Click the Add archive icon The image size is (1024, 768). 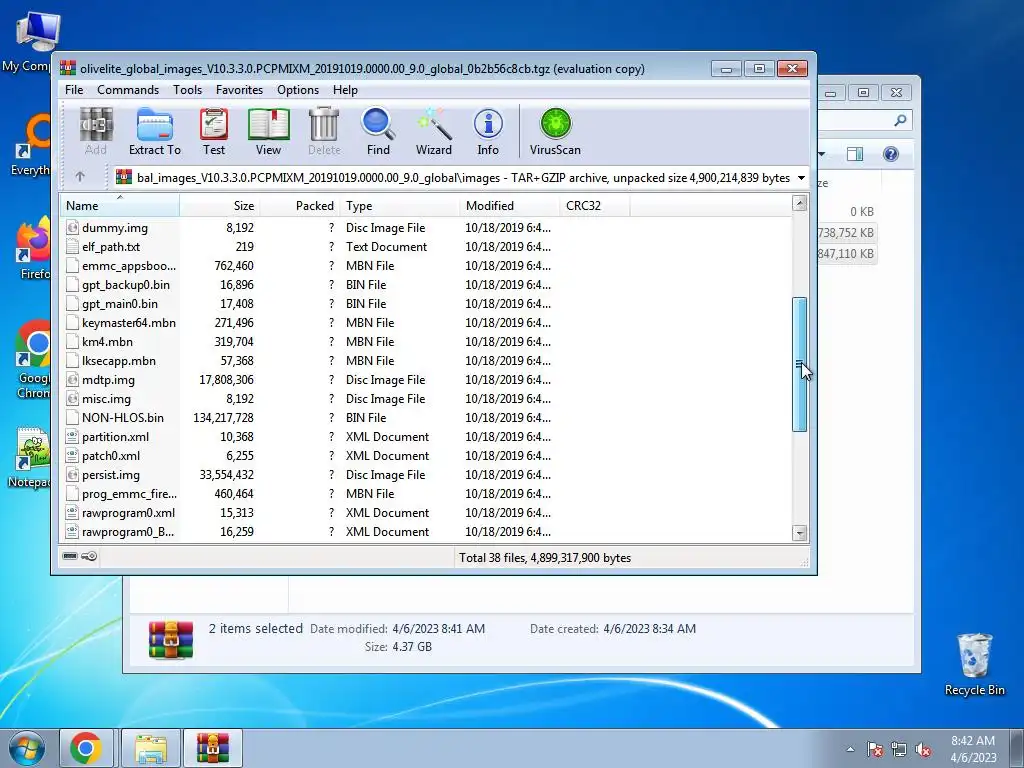(x=96, y=131)
